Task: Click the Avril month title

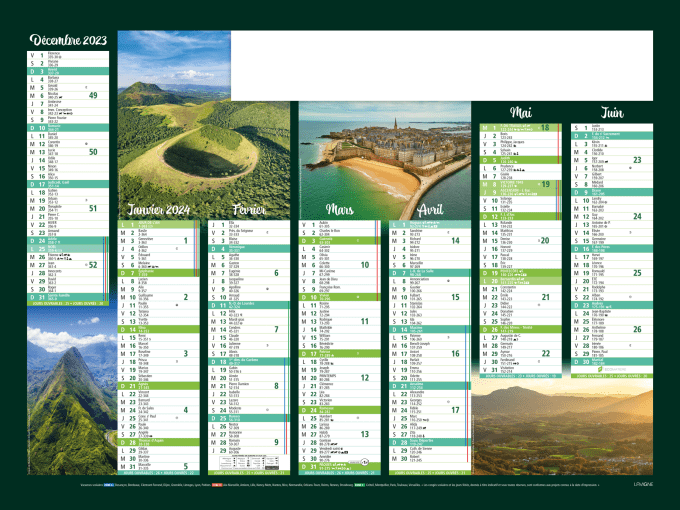Action: 429,211
